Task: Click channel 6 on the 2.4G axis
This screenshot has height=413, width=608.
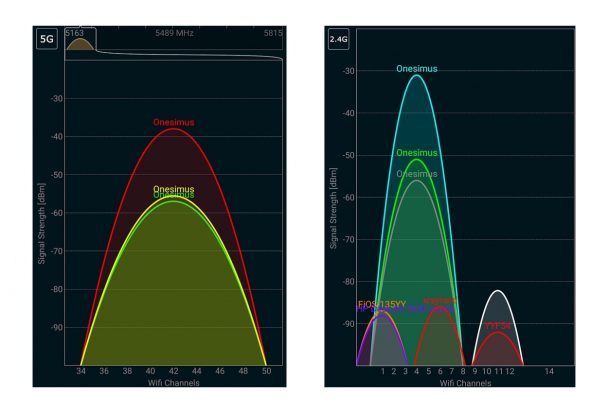Action: [x=440, y=372]
